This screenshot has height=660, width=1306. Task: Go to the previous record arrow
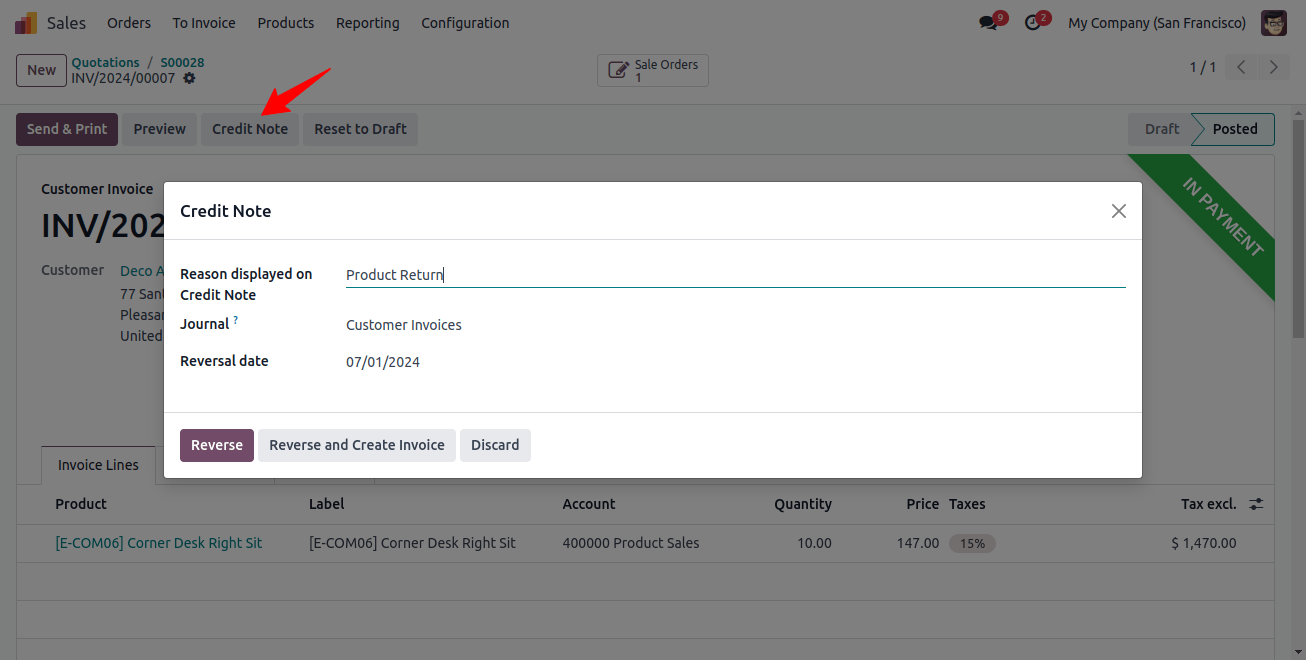1241,68
